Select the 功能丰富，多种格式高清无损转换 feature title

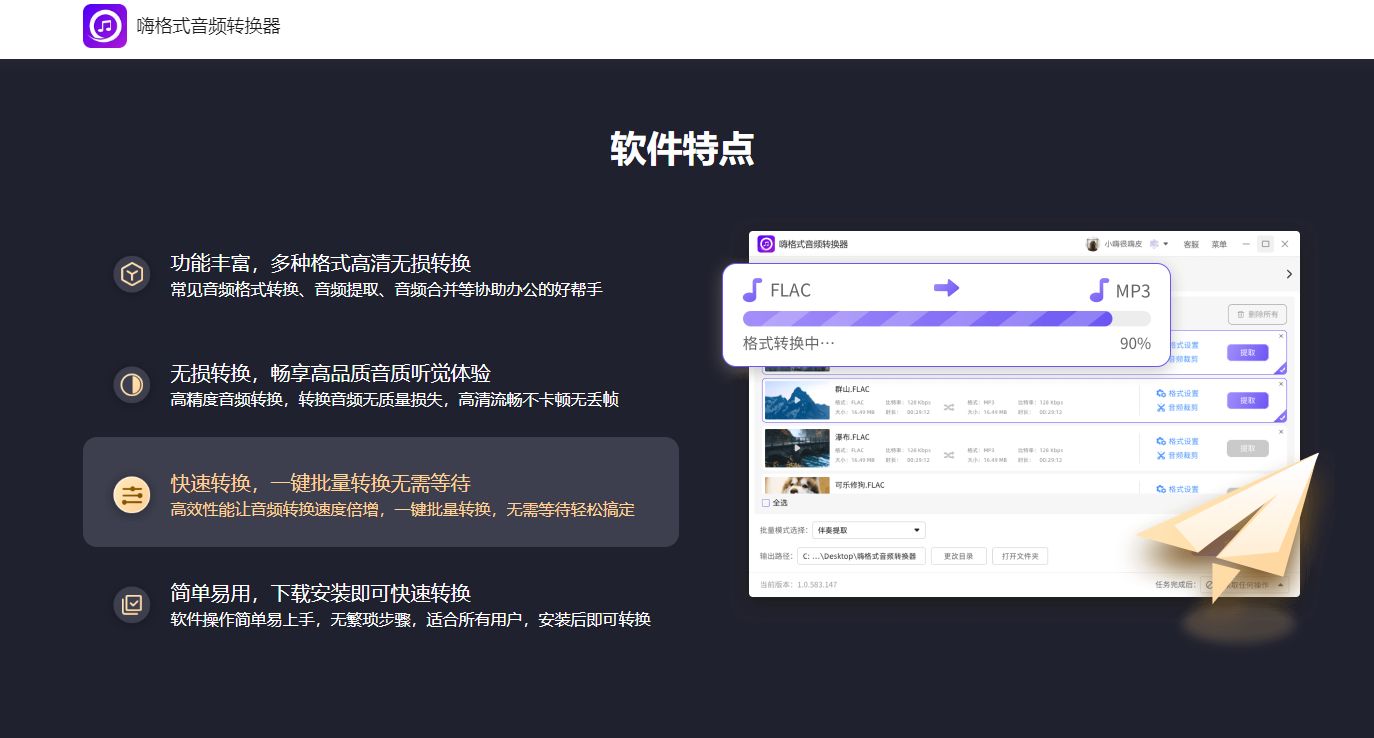coord(320,263)
